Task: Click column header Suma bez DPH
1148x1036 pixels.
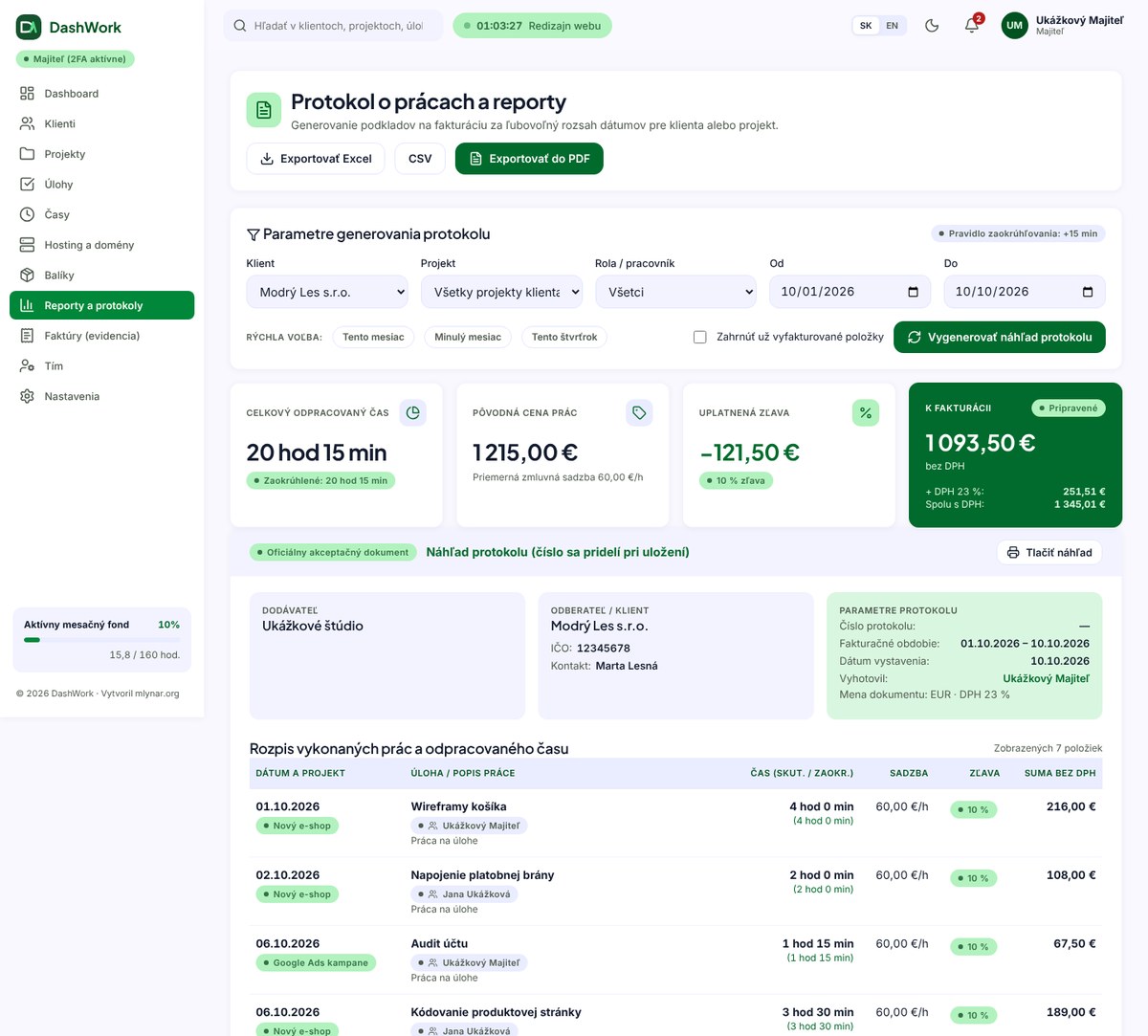Action: coord(1060,773)
